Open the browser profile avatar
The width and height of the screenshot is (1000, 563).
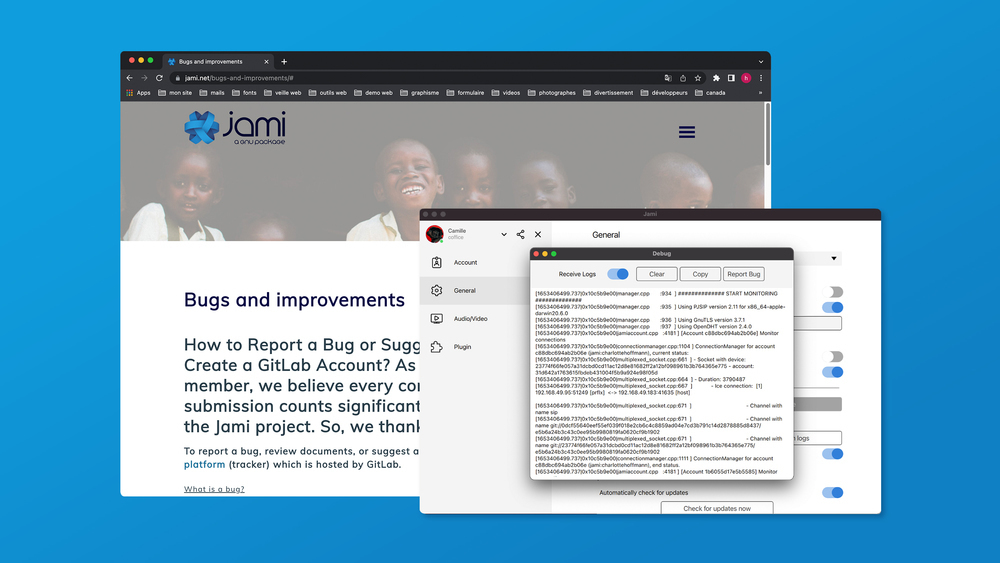click(746, 78)
